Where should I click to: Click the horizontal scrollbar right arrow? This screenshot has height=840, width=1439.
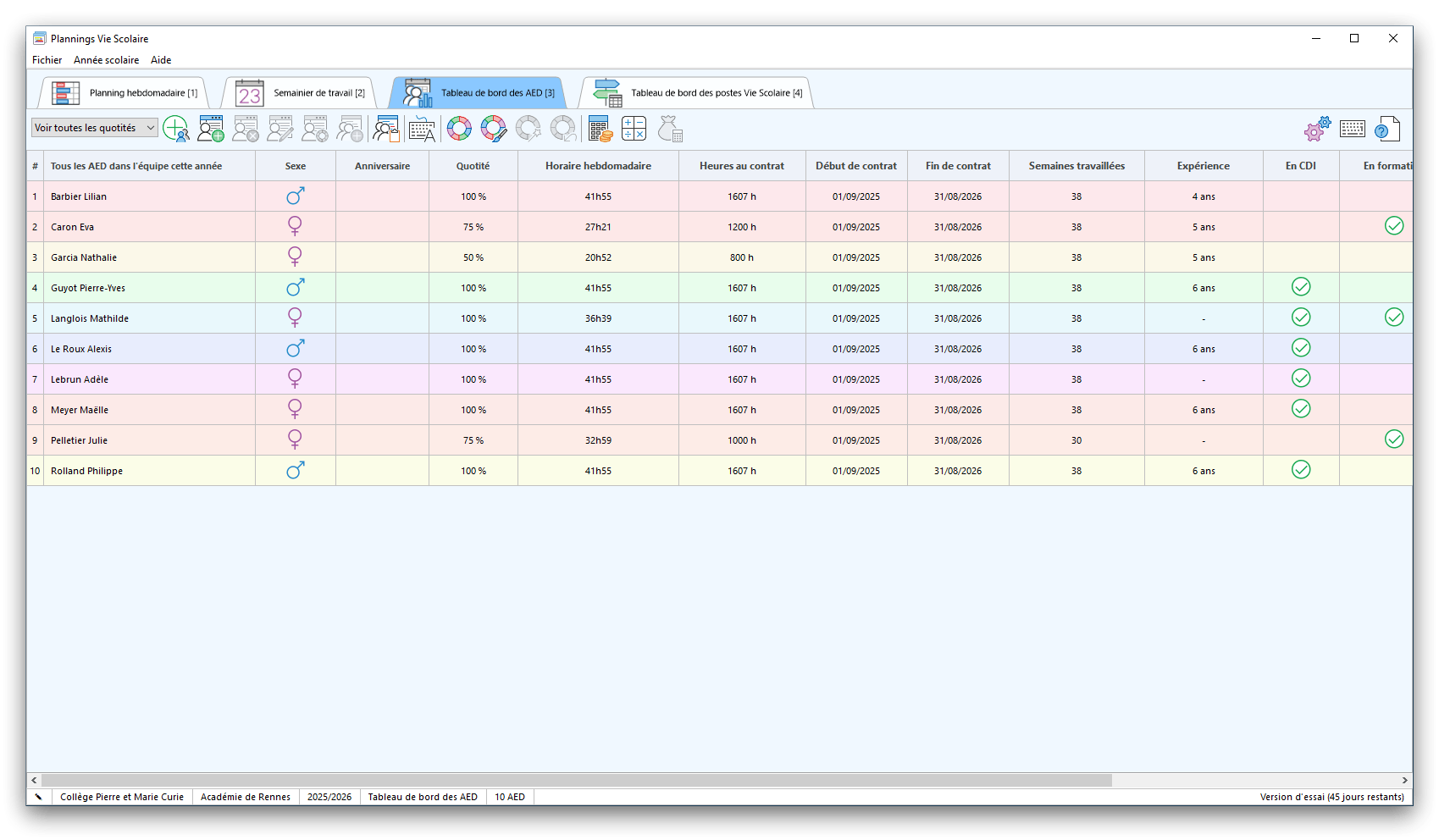(x=1404, y=780)
